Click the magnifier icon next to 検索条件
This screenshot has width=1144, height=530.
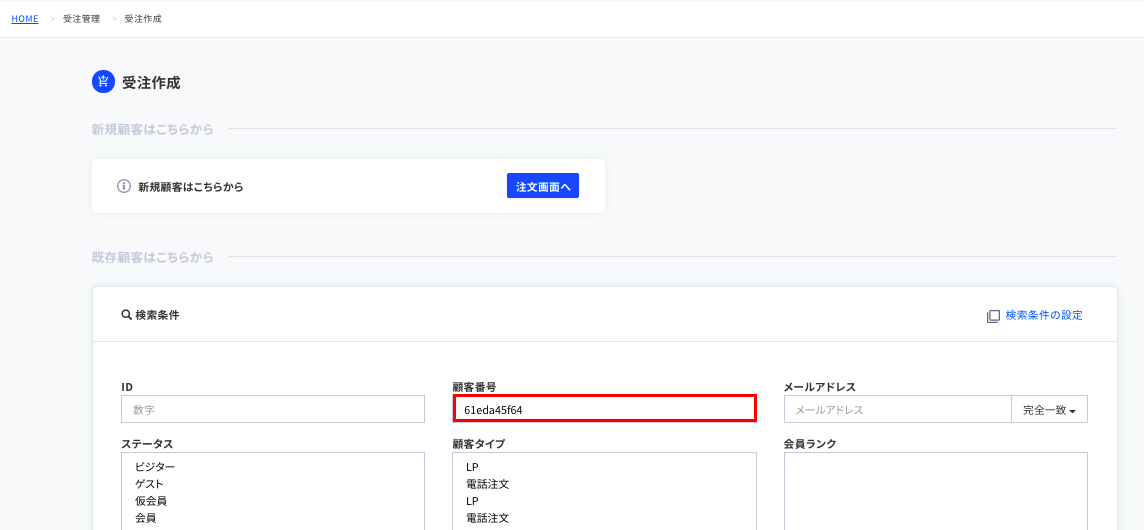[125, 315]
